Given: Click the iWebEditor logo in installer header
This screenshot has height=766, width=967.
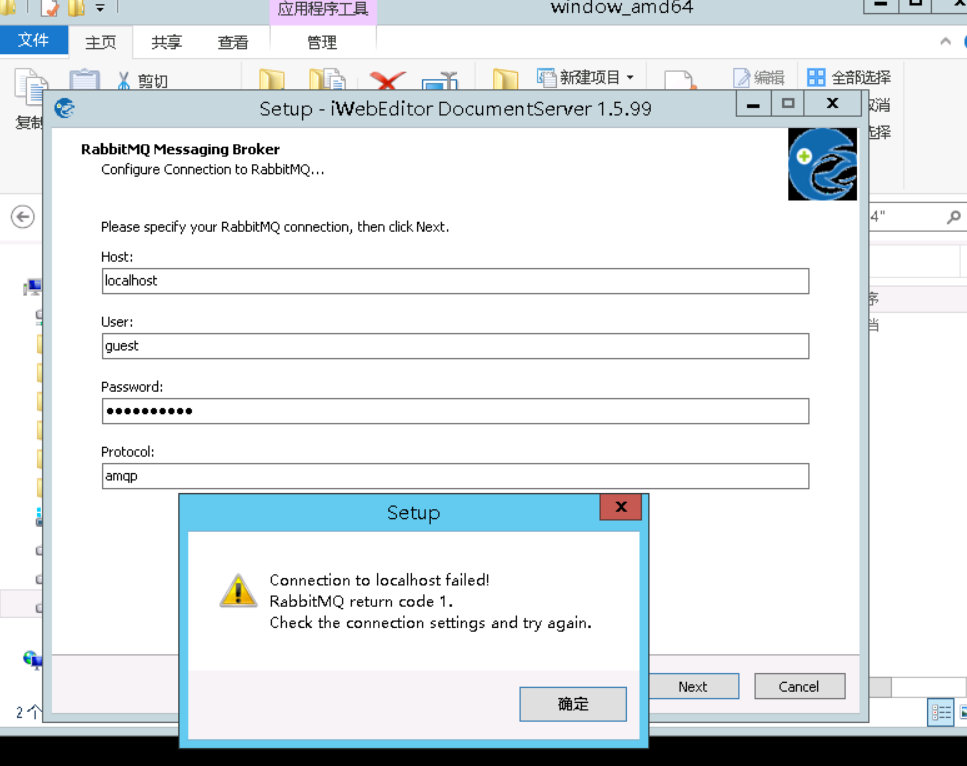Looking at the screenshot, I should 822,164.
